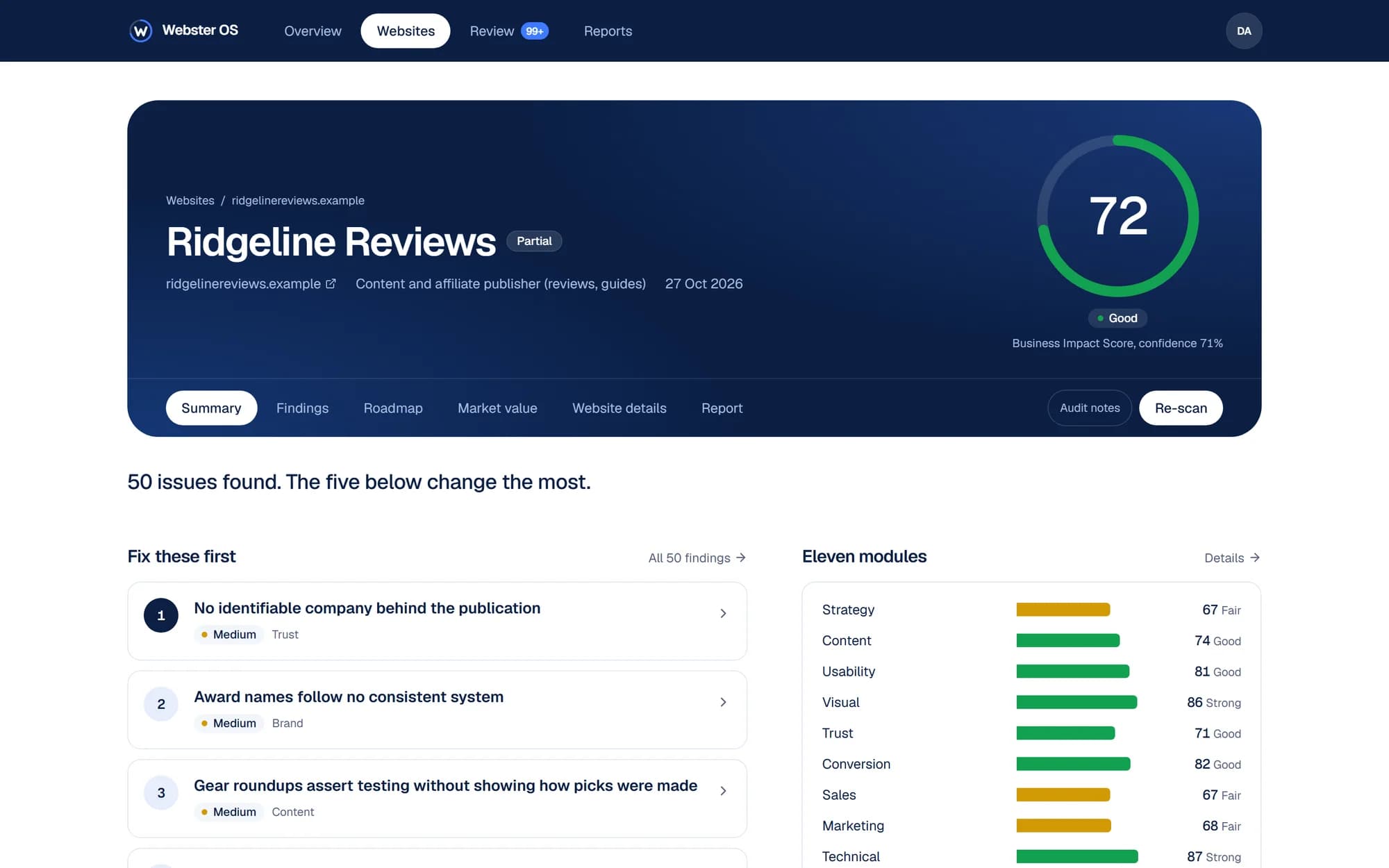Click the Webster OS logo icon
Screen dimensions: 1389x868
141,31
